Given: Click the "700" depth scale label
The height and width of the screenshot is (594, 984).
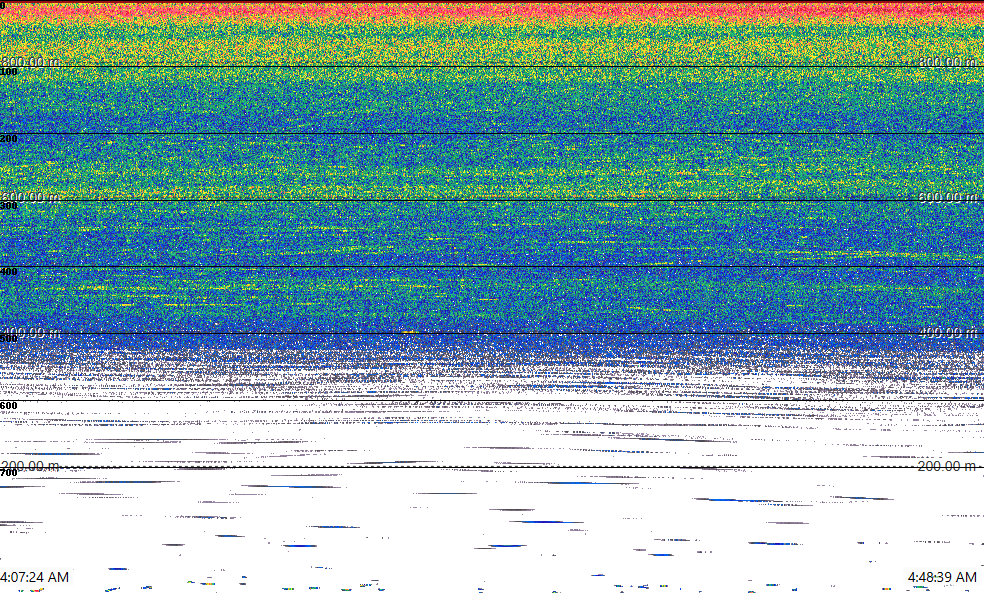Looking at the screenshot, I should (x=9, y=473).
